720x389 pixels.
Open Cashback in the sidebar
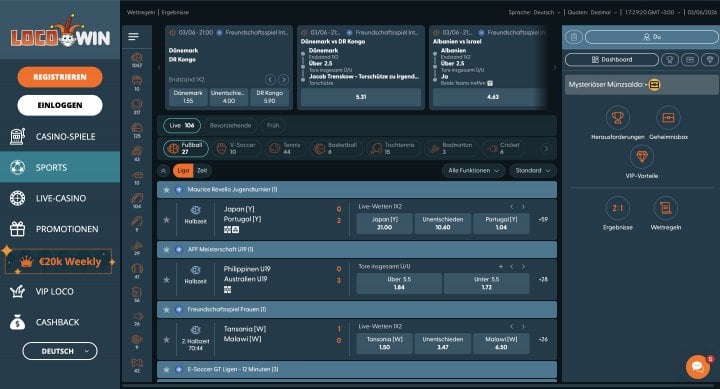[60, 322]
